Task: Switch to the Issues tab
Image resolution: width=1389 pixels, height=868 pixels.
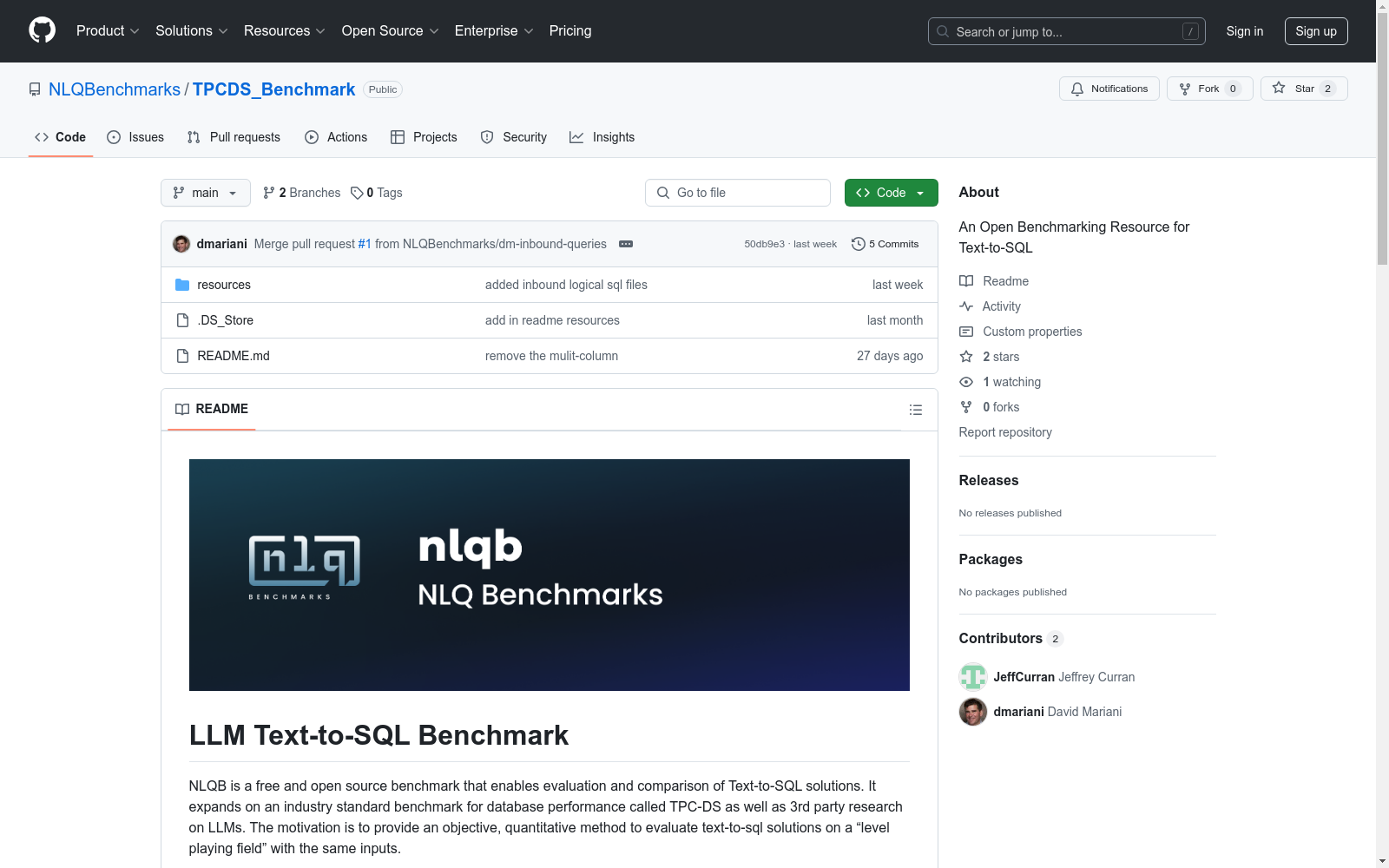Action: (135, 137)
